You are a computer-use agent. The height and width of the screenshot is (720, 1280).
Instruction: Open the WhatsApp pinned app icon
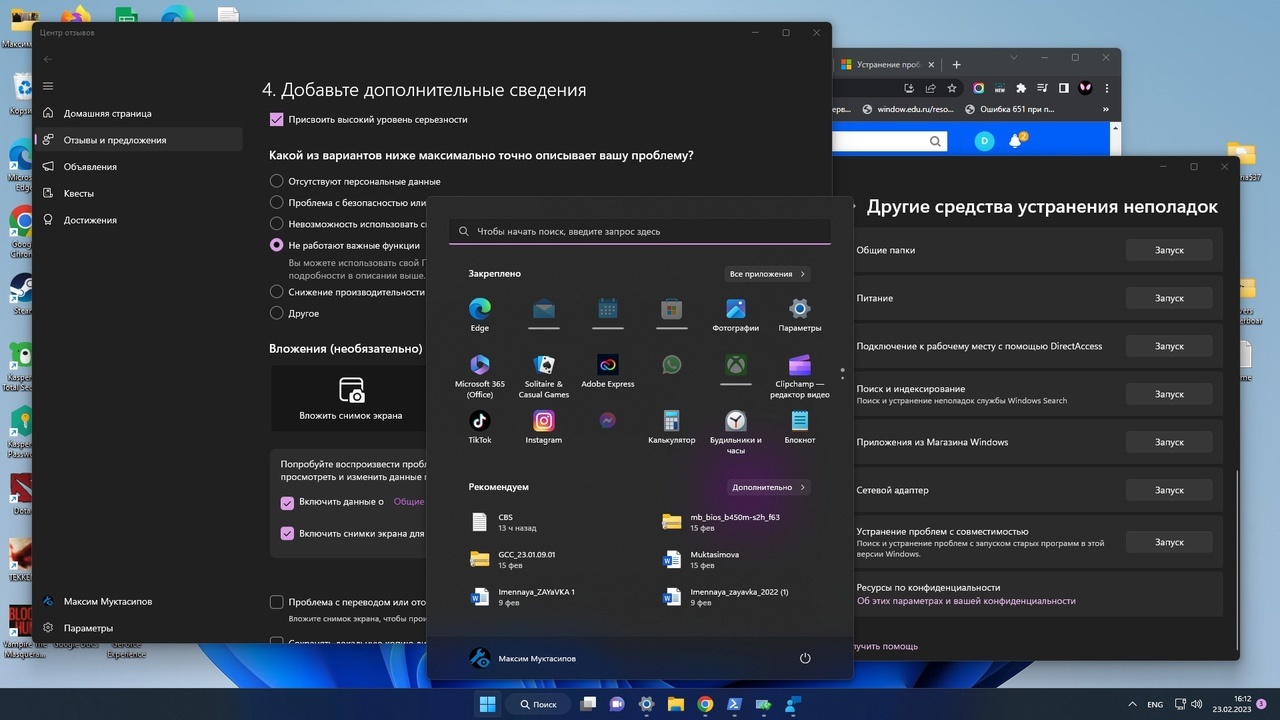(672, 365)
